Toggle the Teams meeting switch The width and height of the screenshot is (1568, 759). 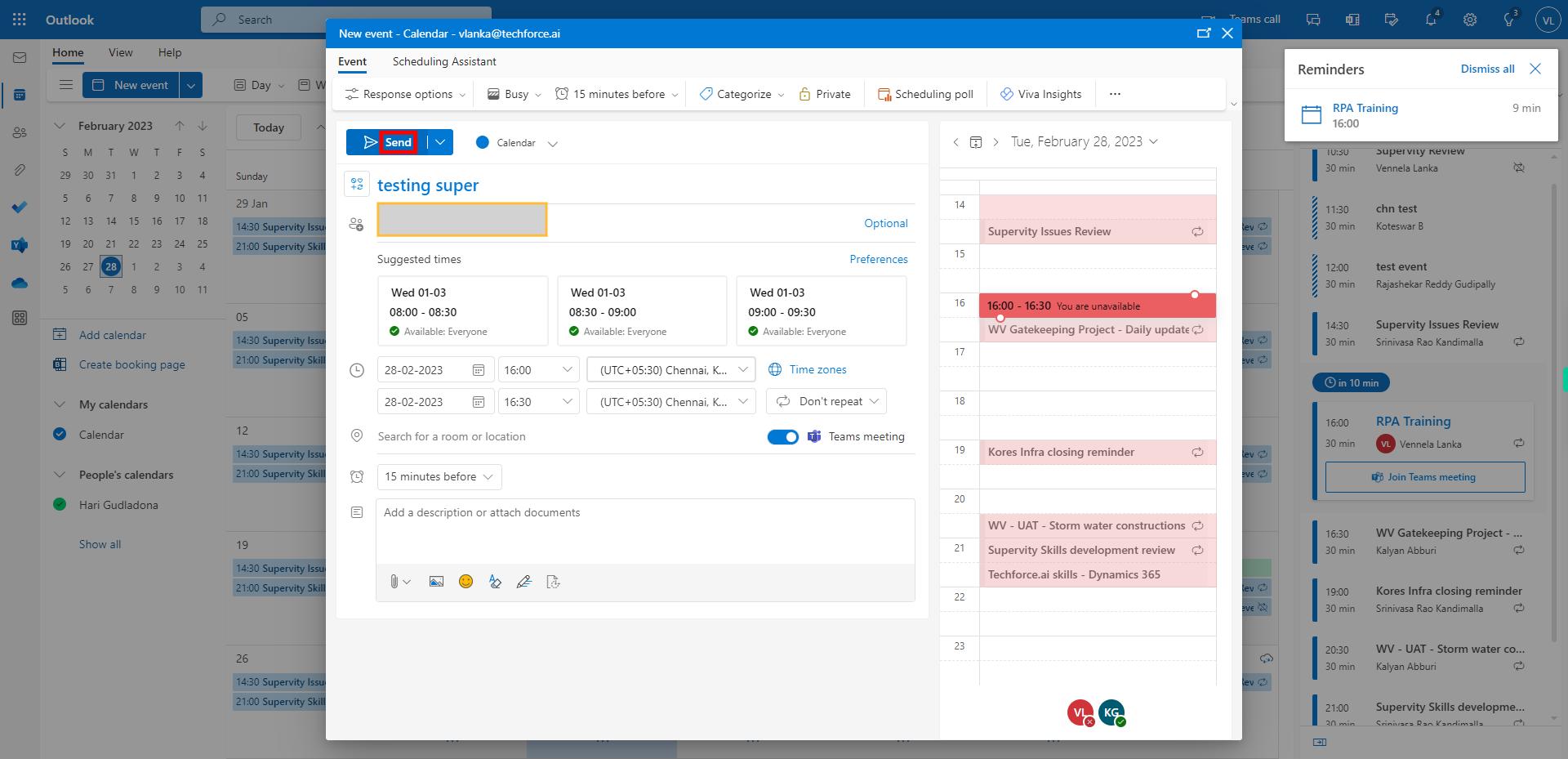[x=783, y=437]
